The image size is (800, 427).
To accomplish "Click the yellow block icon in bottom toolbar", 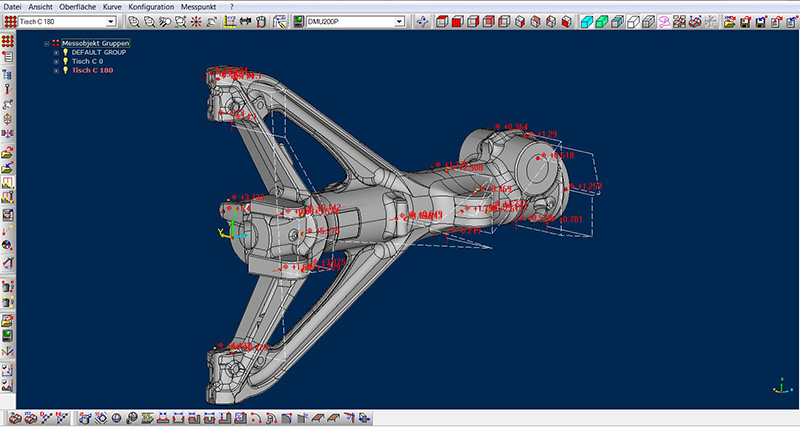I will point(147,418).
